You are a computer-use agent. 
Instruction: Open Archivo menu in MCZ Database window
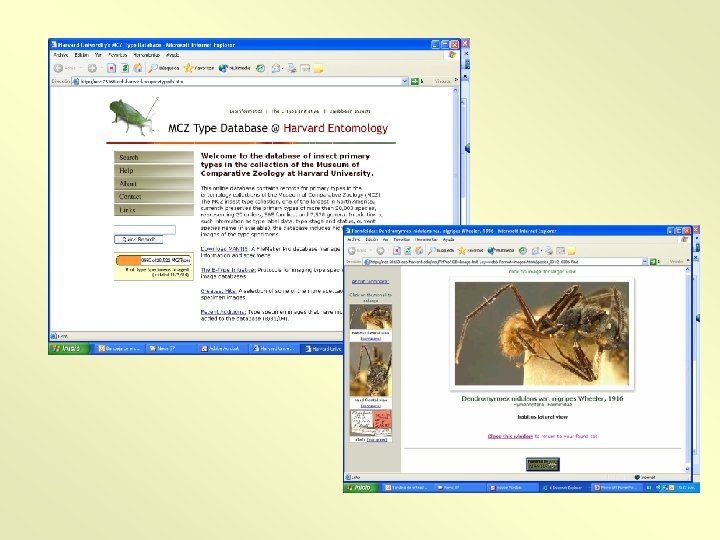click(61, 55)
